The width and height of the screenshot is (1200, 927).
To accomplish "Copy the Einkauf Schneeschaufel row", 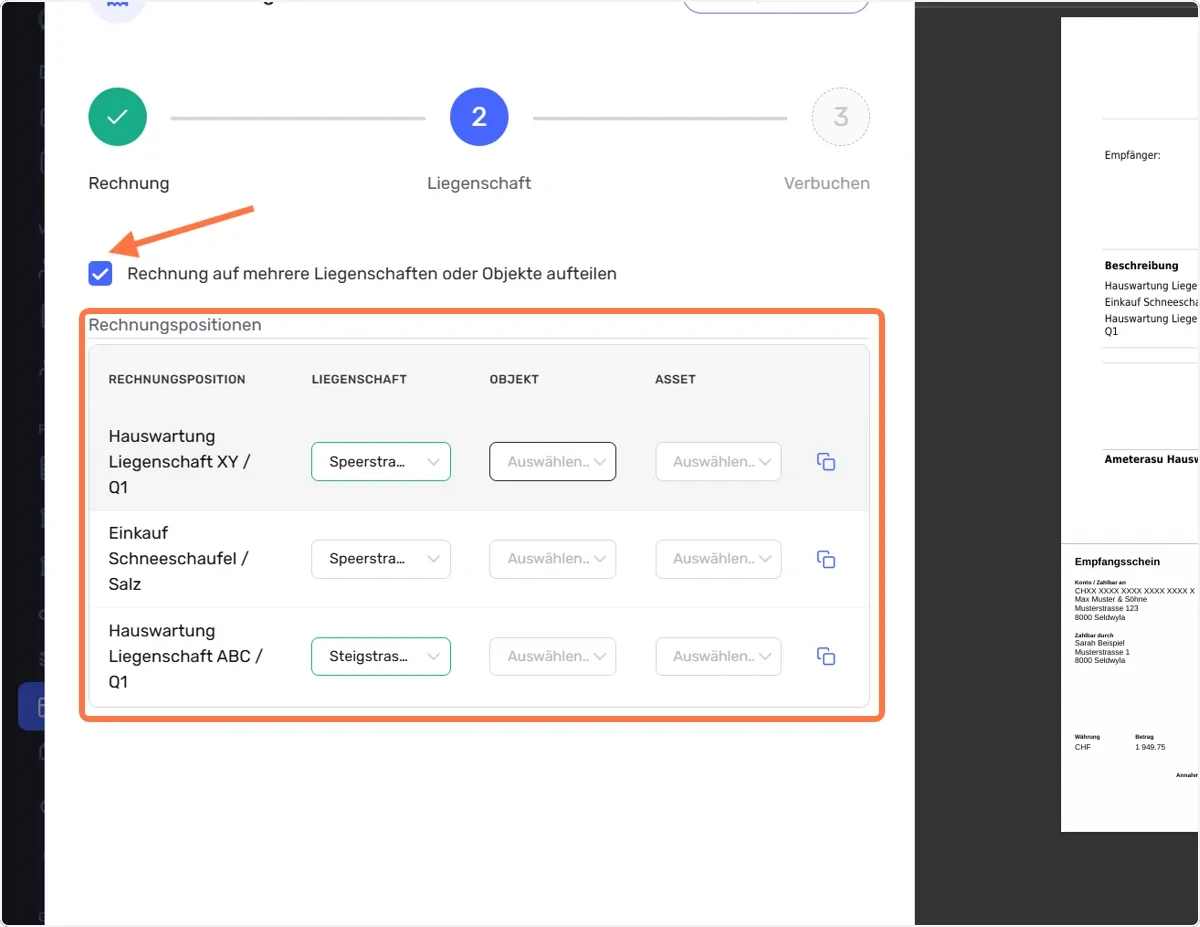I will click(826, 559).
